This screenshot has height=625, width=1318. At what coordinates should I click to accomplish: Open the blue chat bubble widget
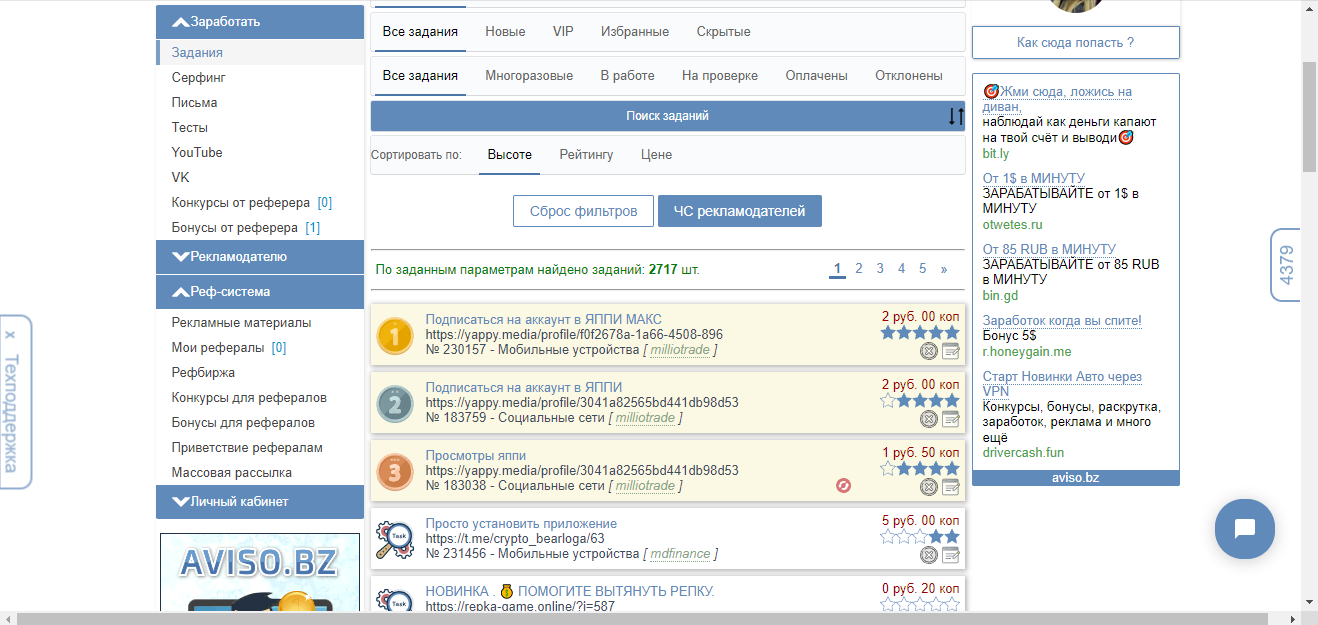click(x=1245, y=529)
